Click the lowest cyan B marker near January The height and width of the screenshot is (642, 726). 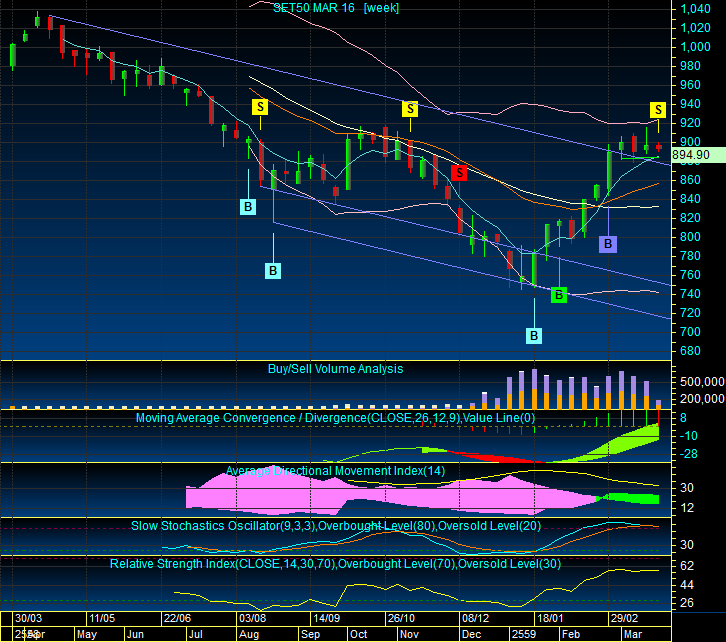point(534,336)
